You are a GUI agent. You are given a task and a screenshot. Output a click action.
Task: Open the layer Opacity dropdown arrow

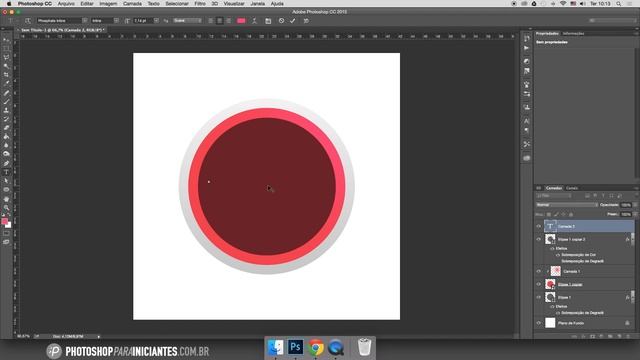(635, 205)
